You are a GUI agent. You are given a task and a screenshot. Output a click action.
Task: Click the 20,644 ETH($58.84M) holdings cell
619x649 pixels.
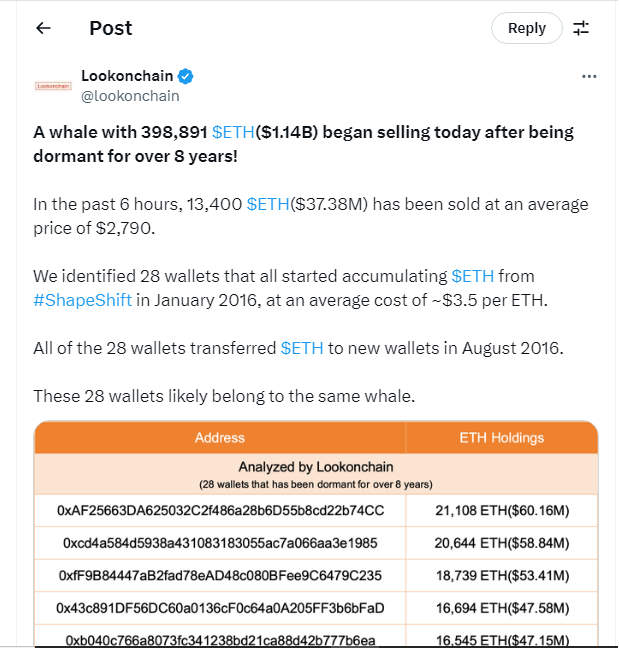[x=501, y=543]
